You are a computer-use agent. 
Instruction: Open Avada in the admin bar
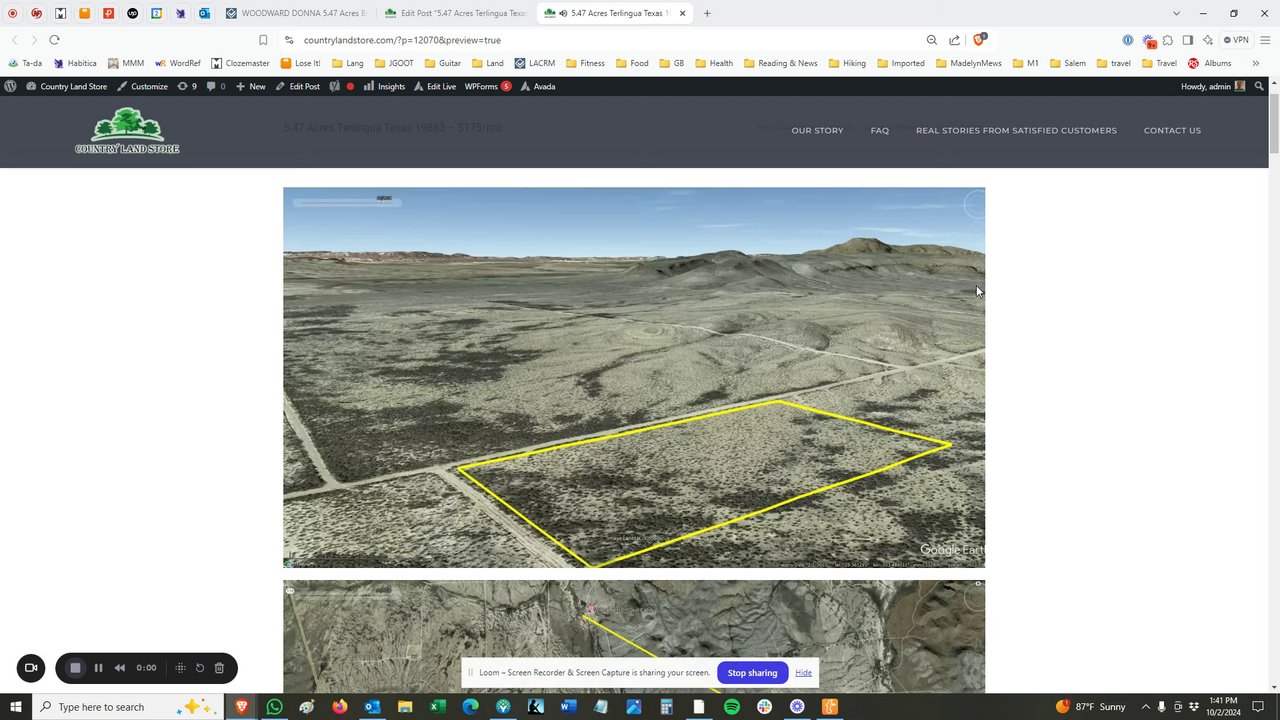[x=538, y=86]
